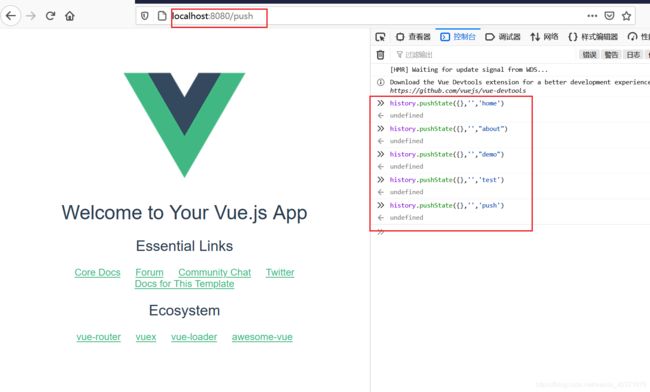
Task: Click the Download the Vue Devtools extension message
Action: 520,82
